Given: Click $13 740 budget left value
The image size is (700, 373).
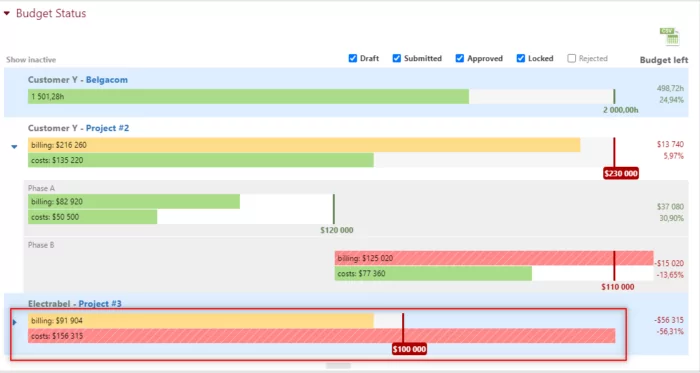Looking at the screenshot, I should pyautogui.click(x=670, y=144).
